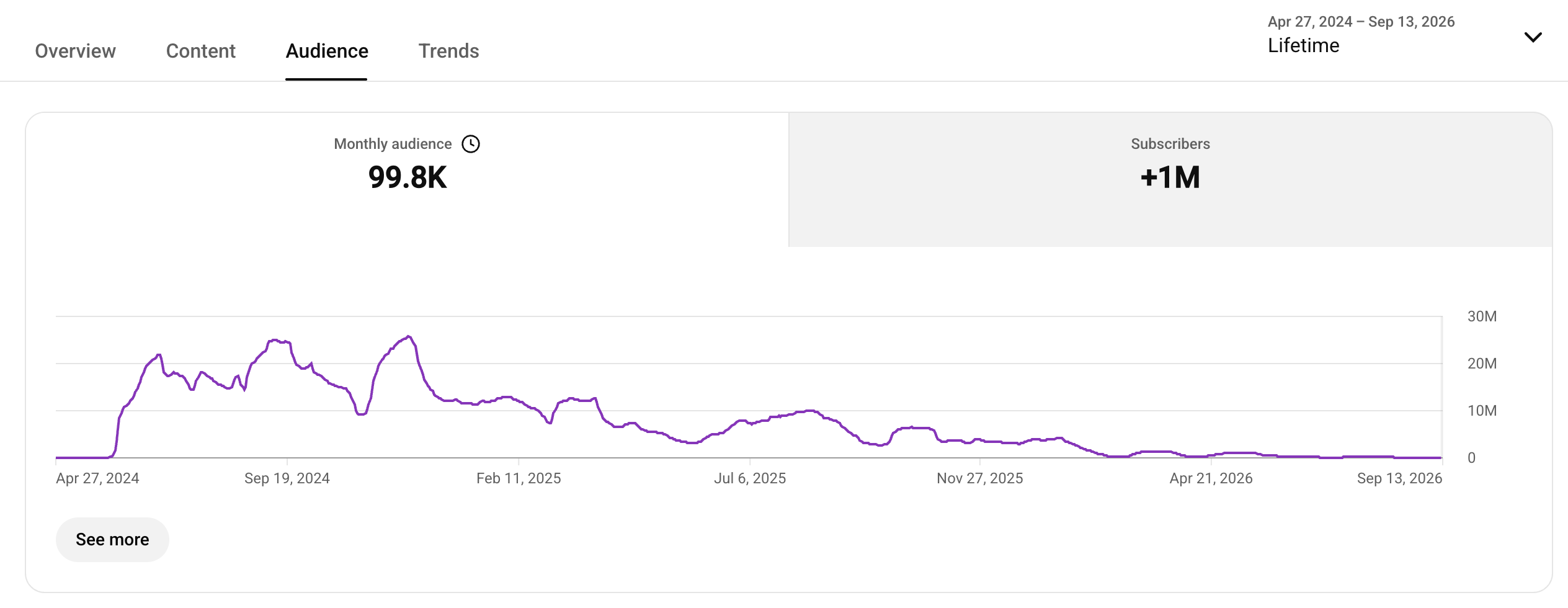Viewport: 1568px width, 608px height.
Task: Open the Content tab
Action: (200, 51)
